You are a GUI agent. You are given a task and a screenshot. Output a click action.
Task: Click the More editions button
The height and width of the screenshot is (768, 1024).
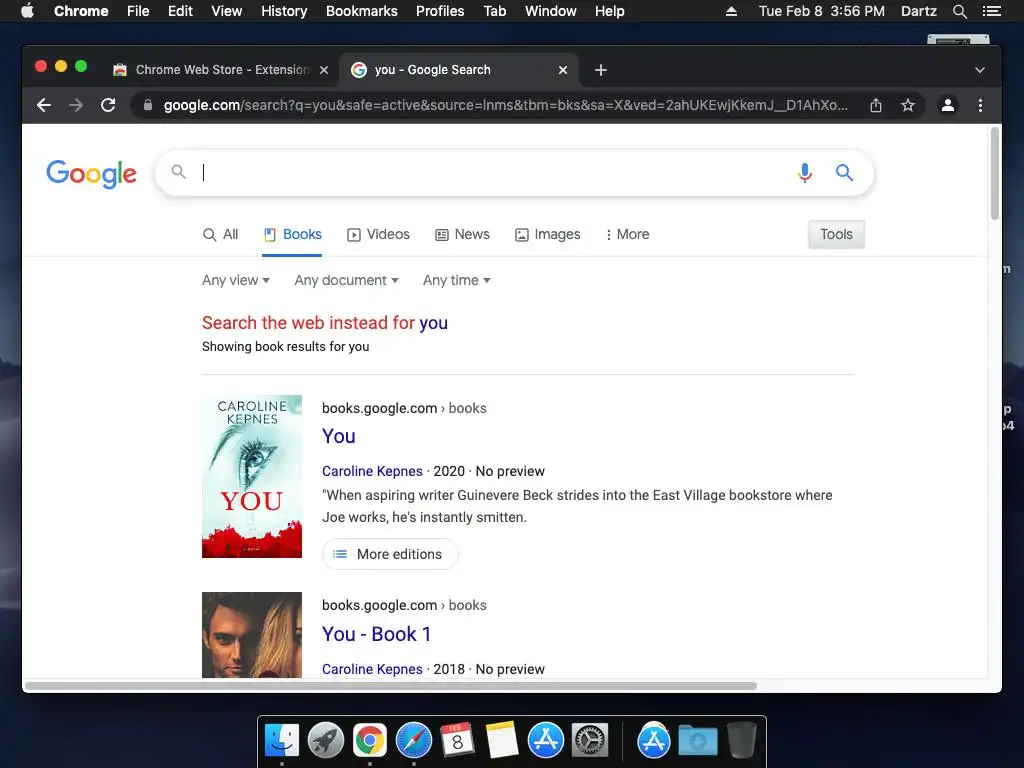pos(390,554)
